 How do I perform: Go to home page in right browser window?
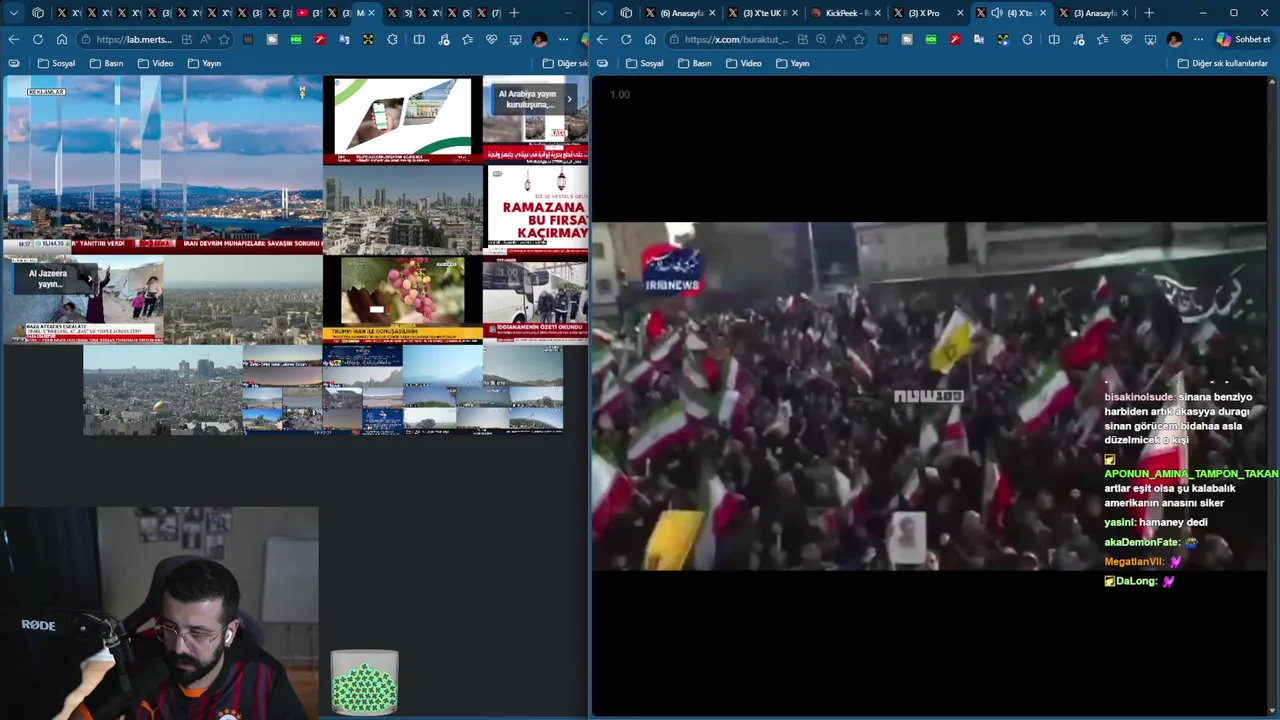[650, 39]
